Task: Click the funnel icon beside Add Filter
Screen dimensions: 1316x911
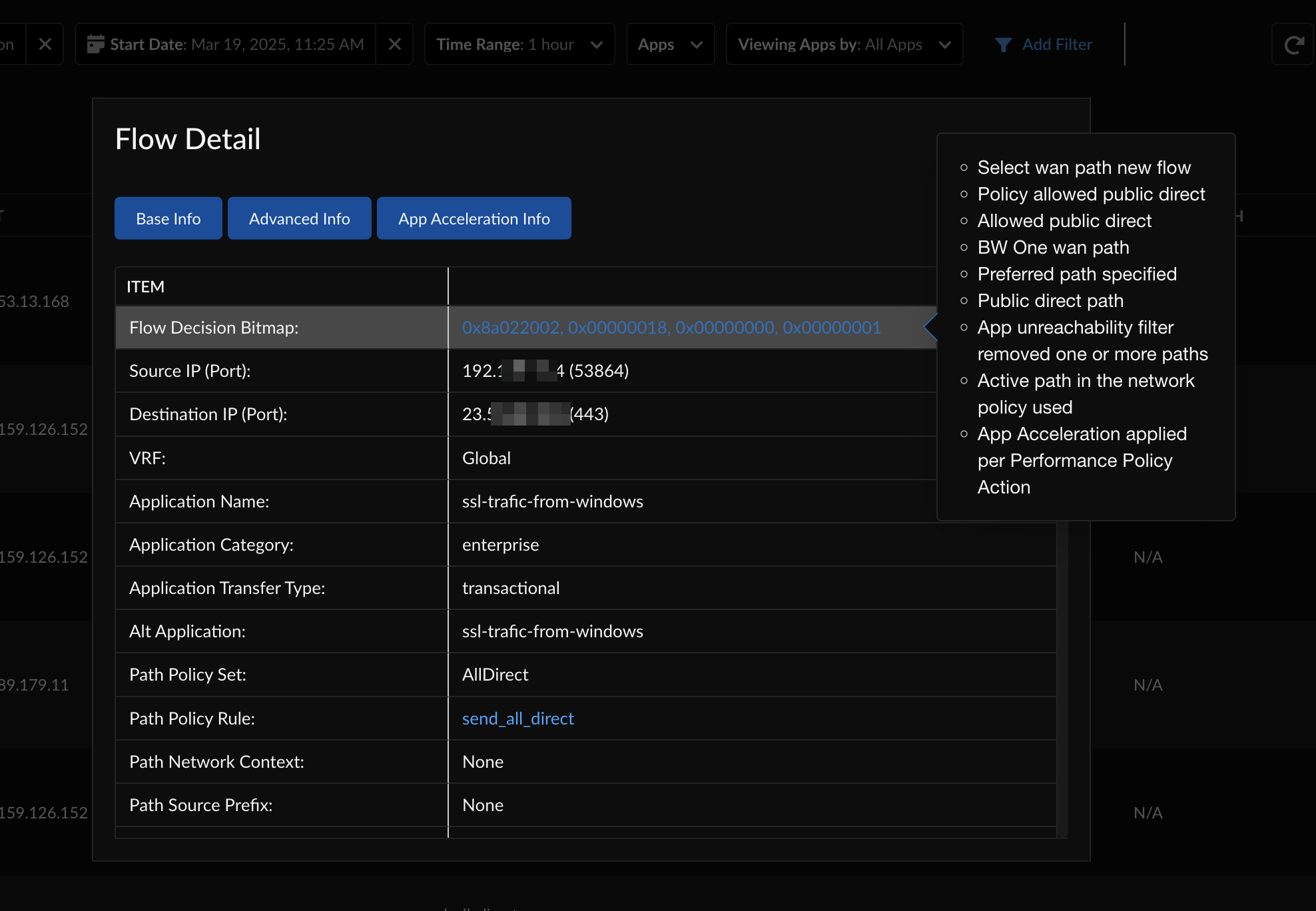Action: coord(1003,45)
